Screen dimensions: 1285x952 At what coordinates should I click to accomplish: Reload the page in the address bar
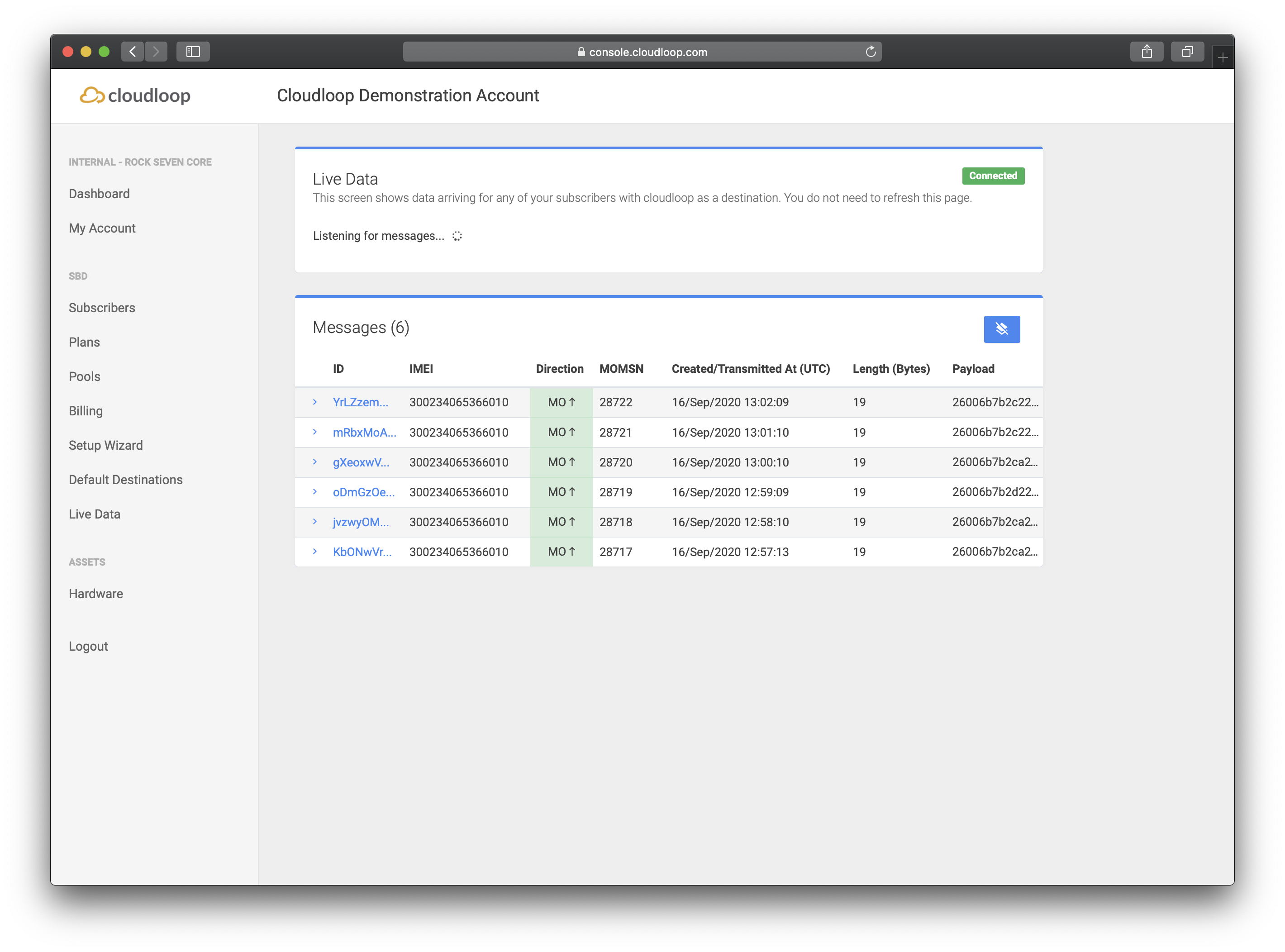click(x=870, y=52)
